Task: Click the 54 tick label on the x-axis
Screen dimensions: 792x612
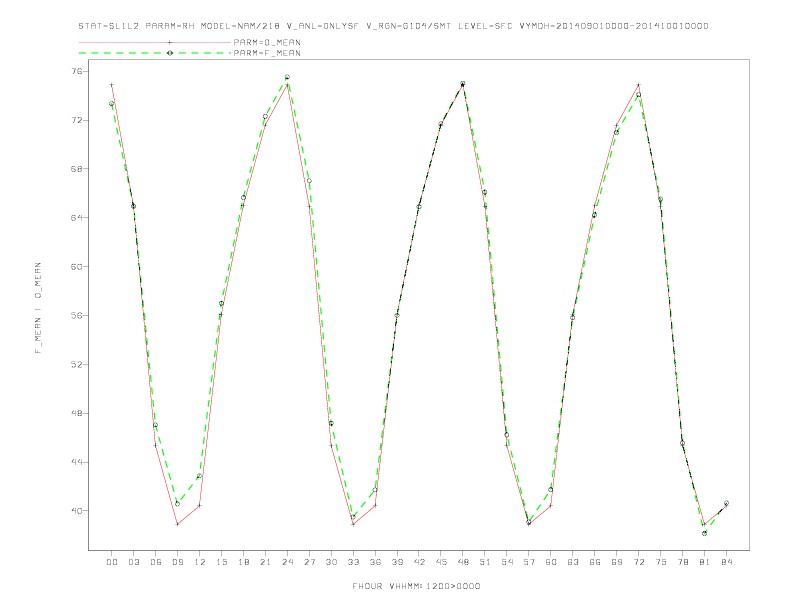Action: (x=507, y=562)
